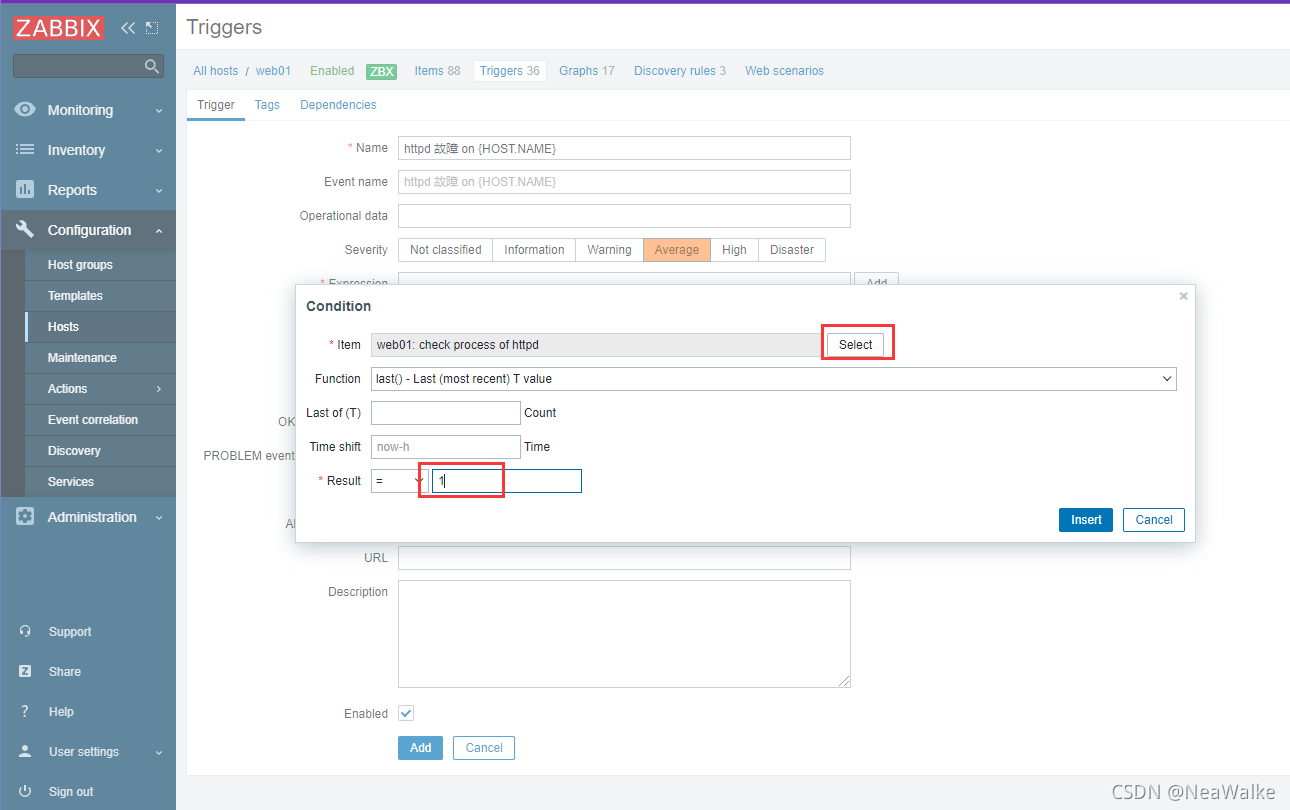Screen dimensions: 1290x810
Task: Open Maintenance in sidebar
Action: pyautogui.click(x=100, y=358)
